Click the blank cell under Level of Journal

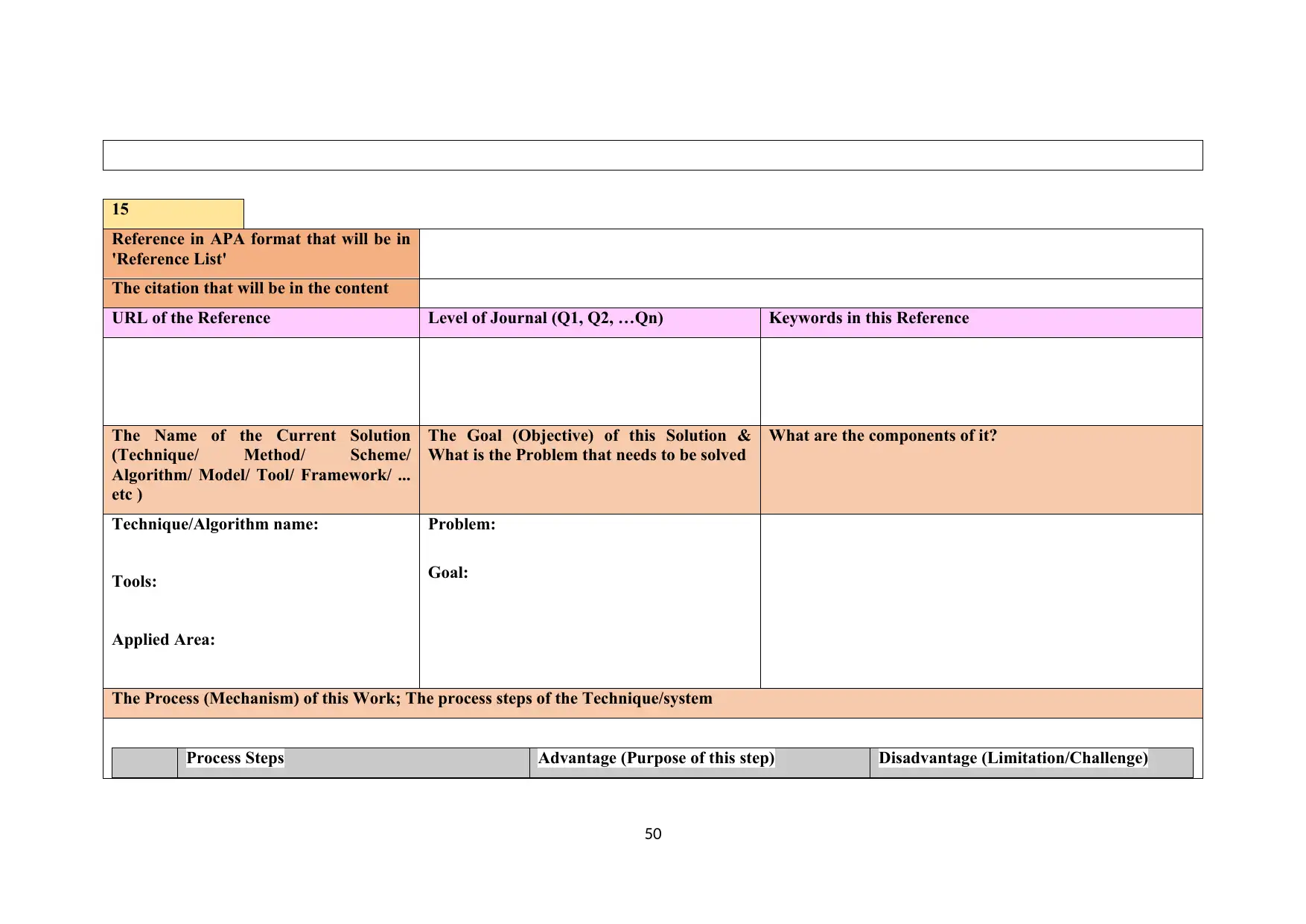[x=590, y=381]
